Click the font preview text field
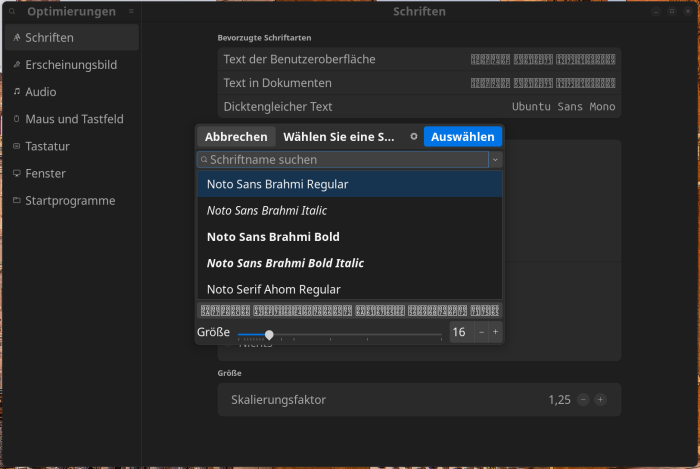This screenshot has width=700, height=469. [350, 311]
